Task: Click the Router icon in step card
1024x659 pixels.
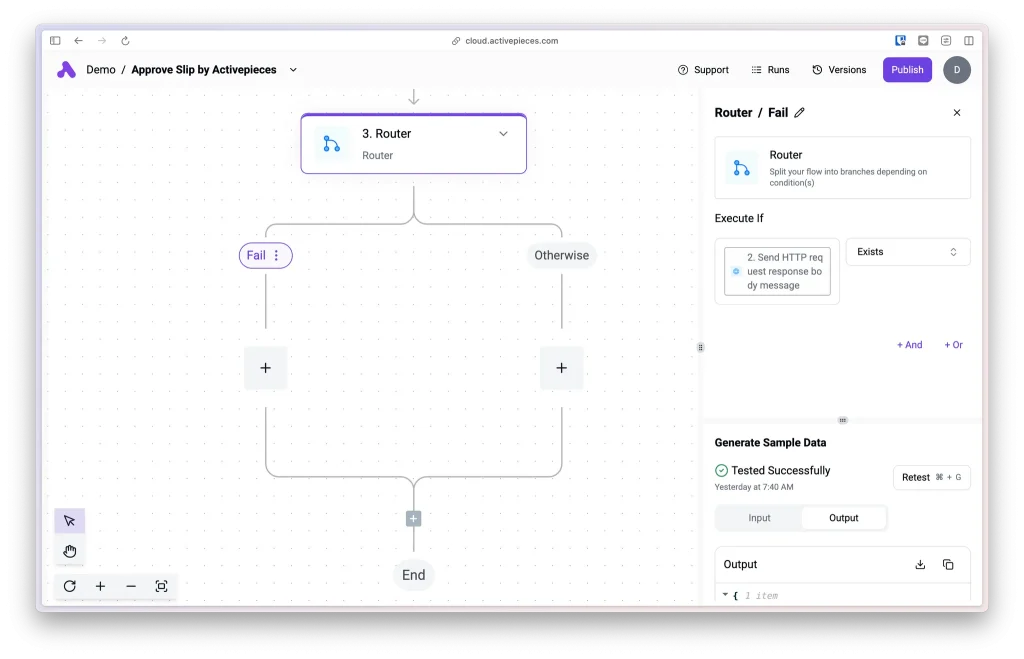Action: click(332, 144)
